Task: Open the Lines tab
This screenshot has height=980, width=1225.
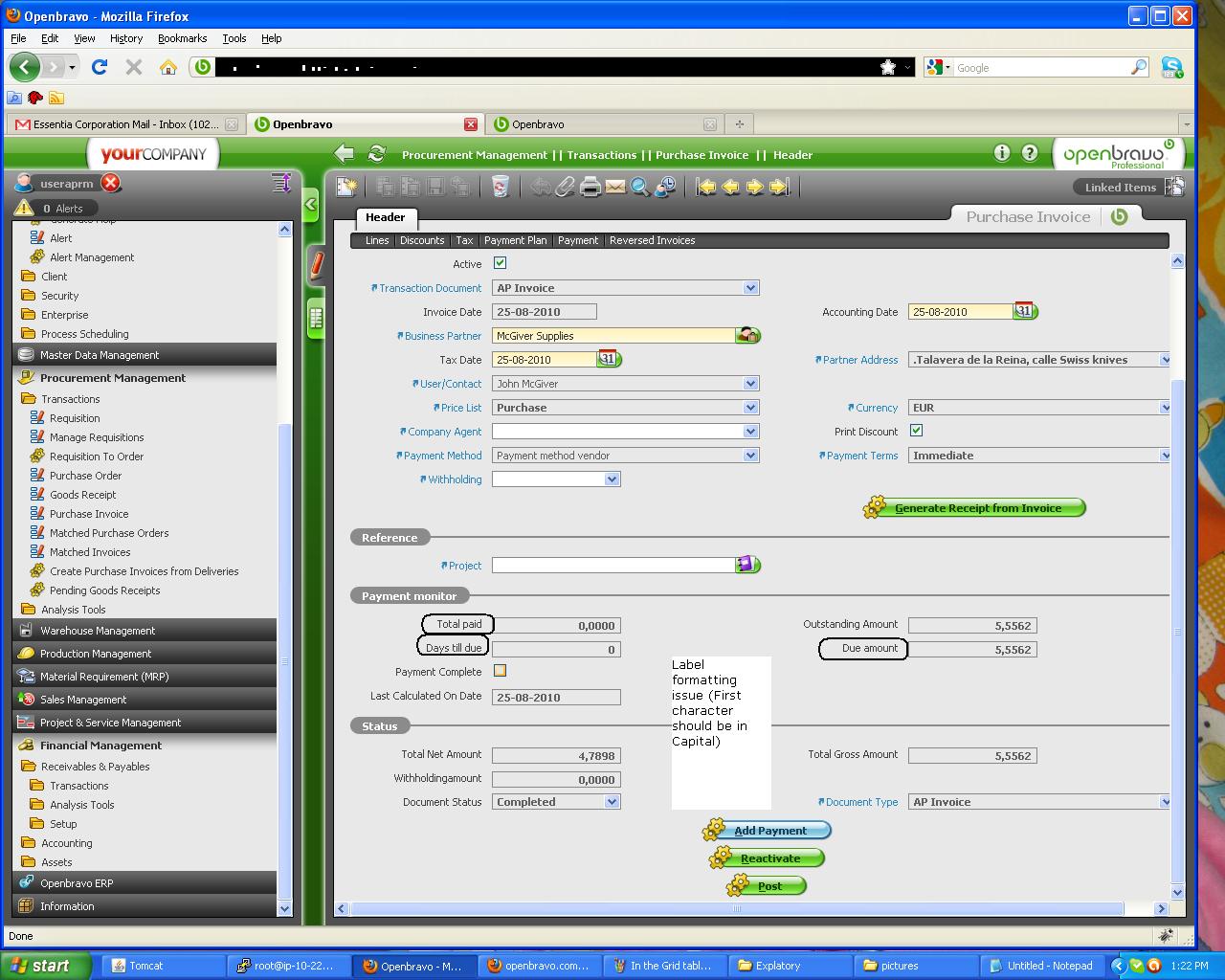Action: click(377, 240)
